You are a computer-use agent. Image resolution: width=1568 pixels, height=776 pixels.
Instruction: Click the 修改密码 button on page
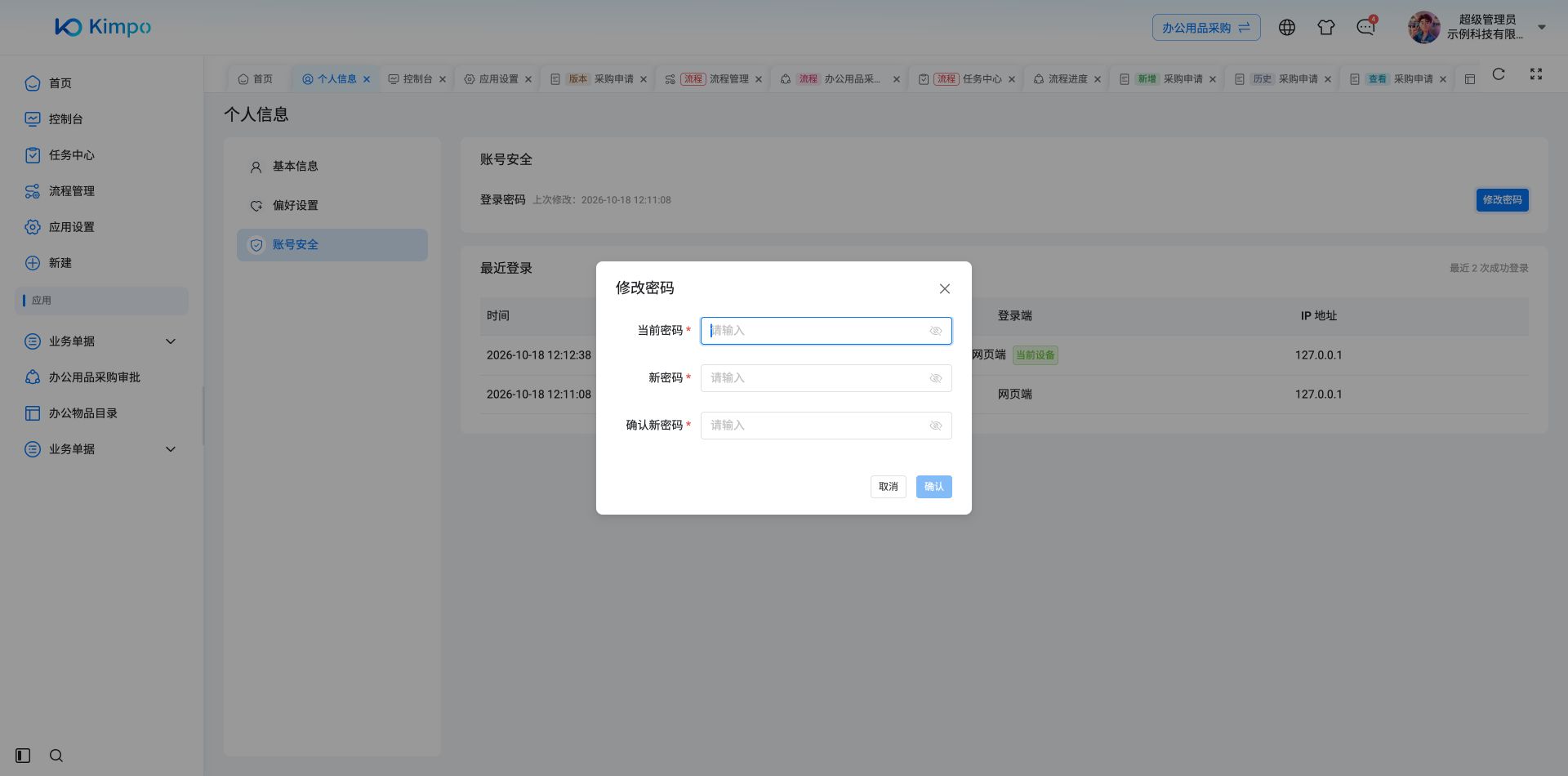click(1502, 200)
